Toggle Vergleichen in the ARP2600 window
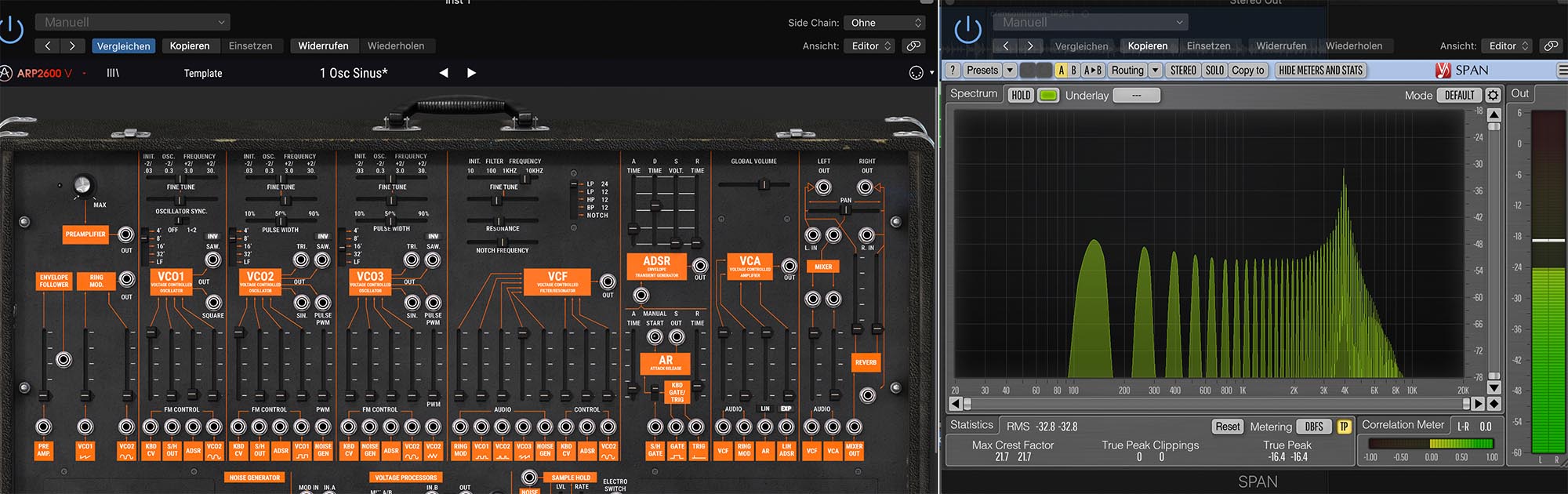The width and height of the screenshot is (1568, 494). click(123, 46)
